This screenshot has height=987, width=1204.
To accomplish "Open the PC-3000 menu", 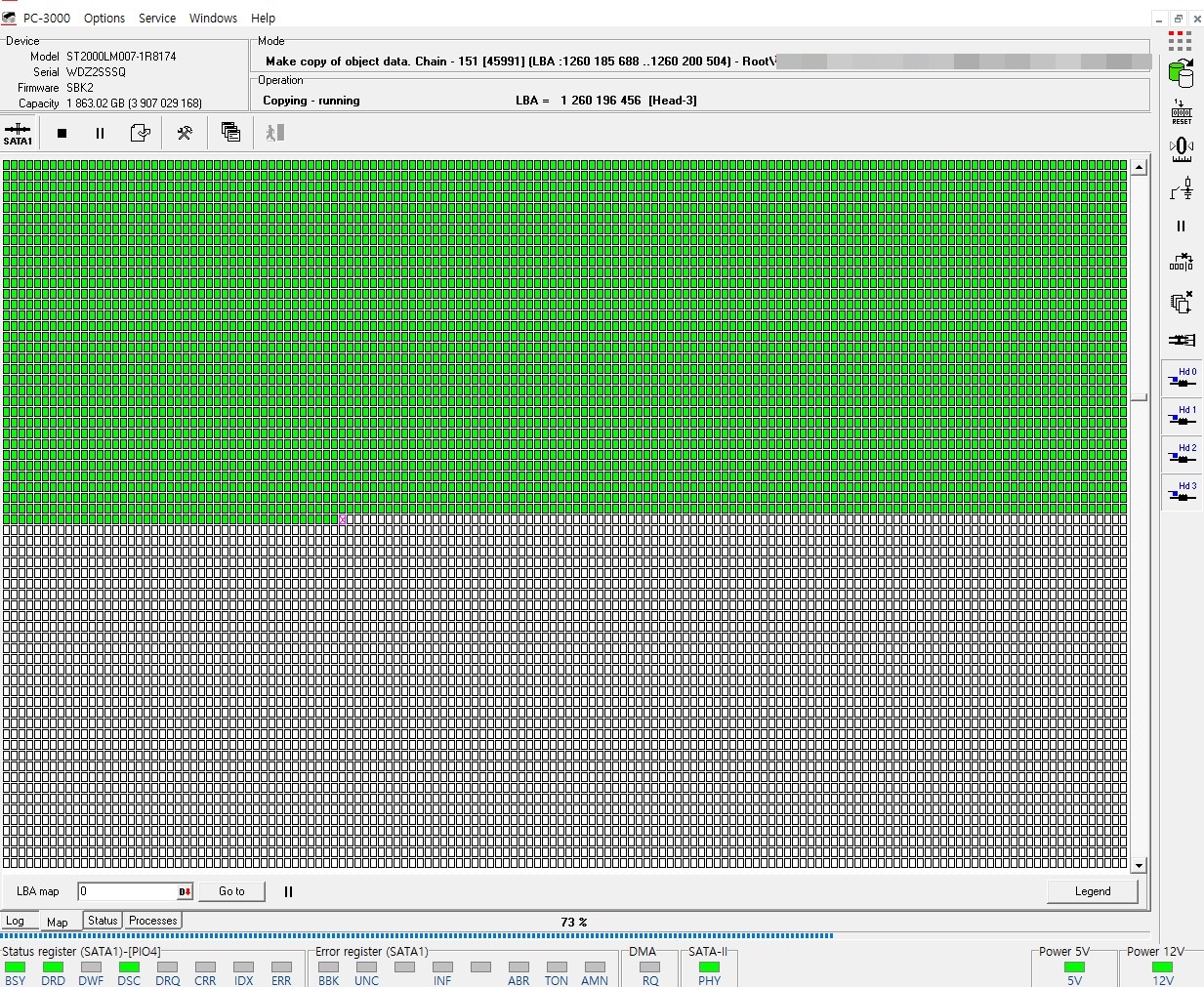I will click(46, 18).
